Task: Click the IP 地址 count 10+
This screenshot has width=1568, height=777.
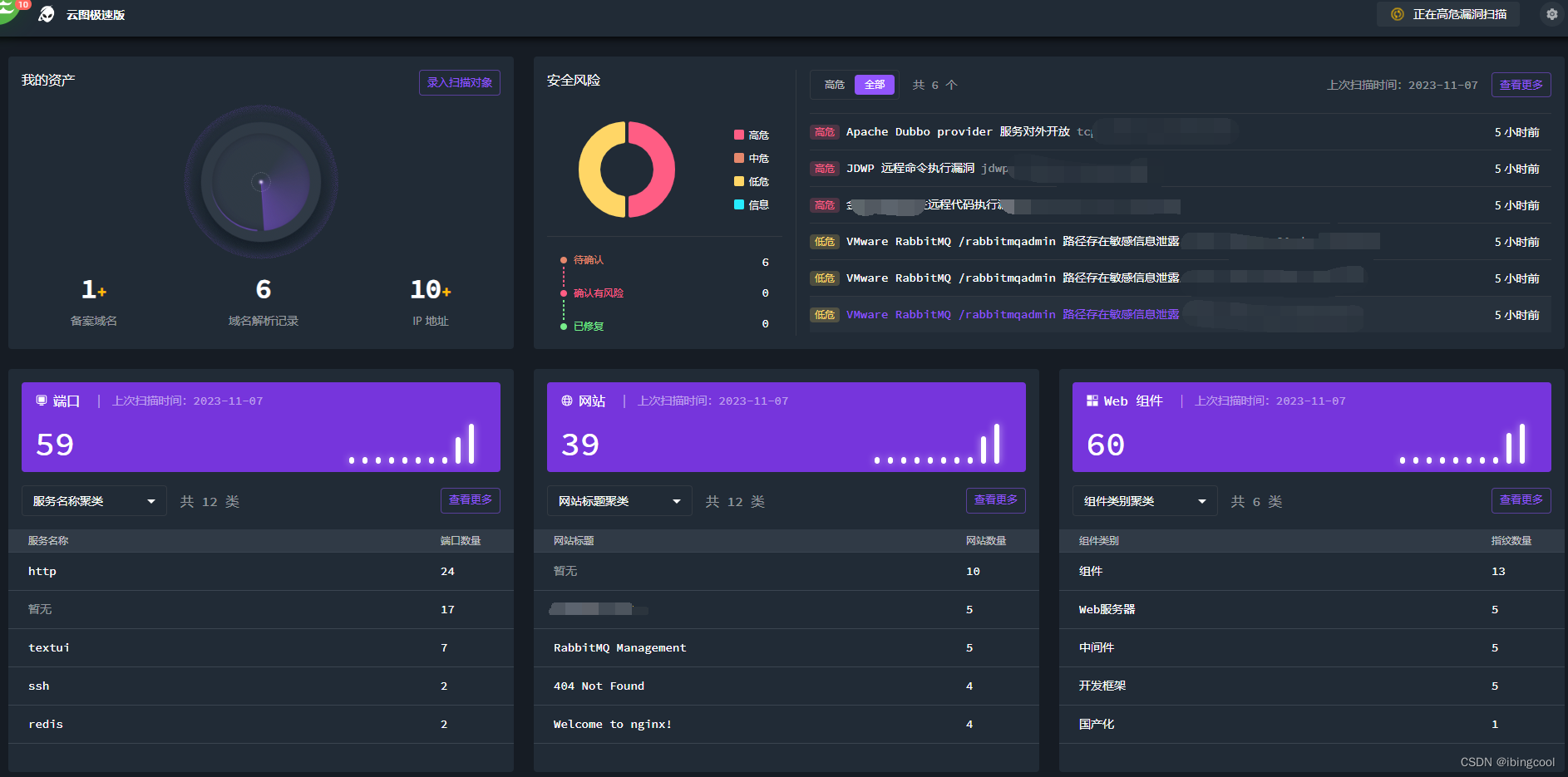Action: 431,289
